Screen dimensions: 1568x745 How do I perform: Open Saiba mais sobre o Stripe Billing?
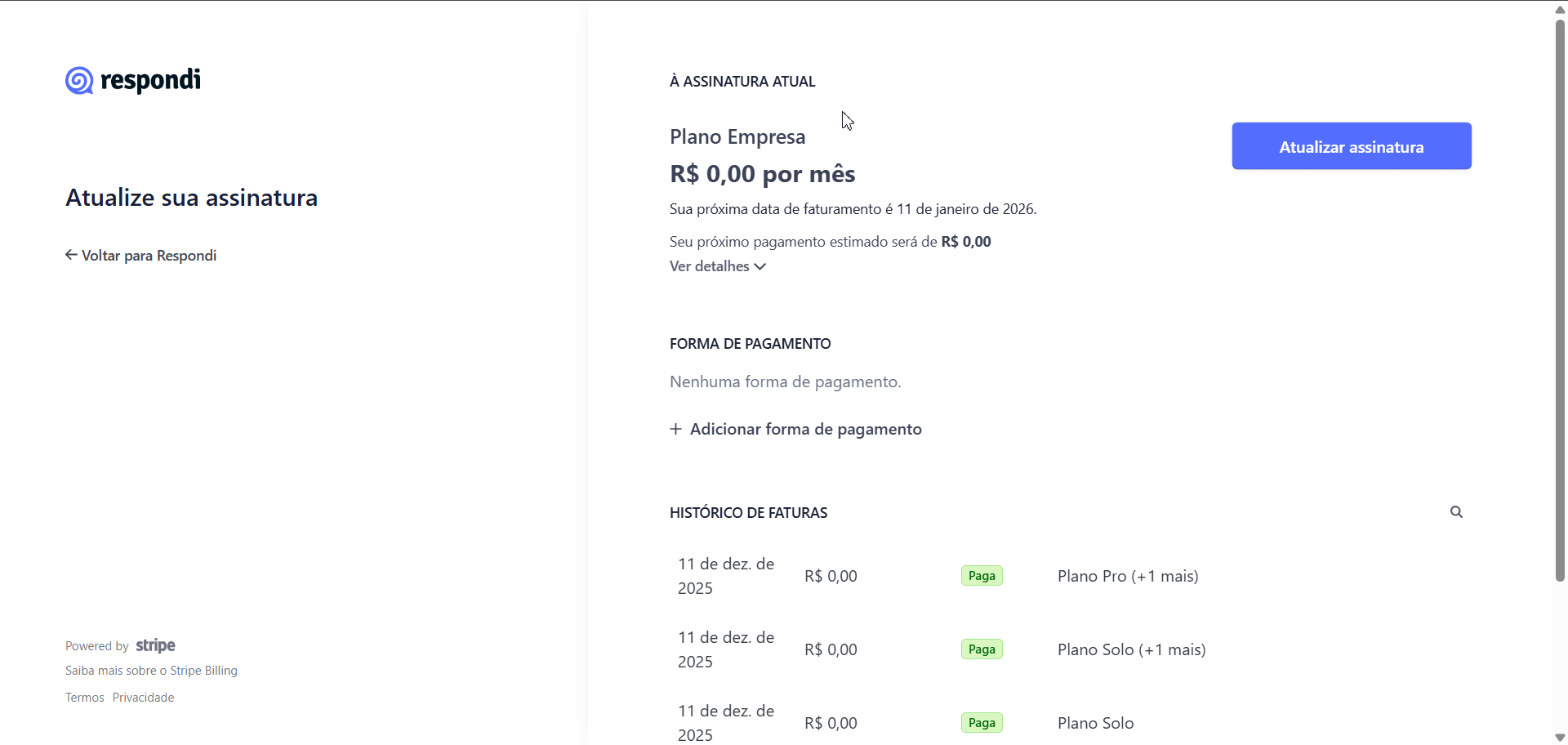point(151,671)
